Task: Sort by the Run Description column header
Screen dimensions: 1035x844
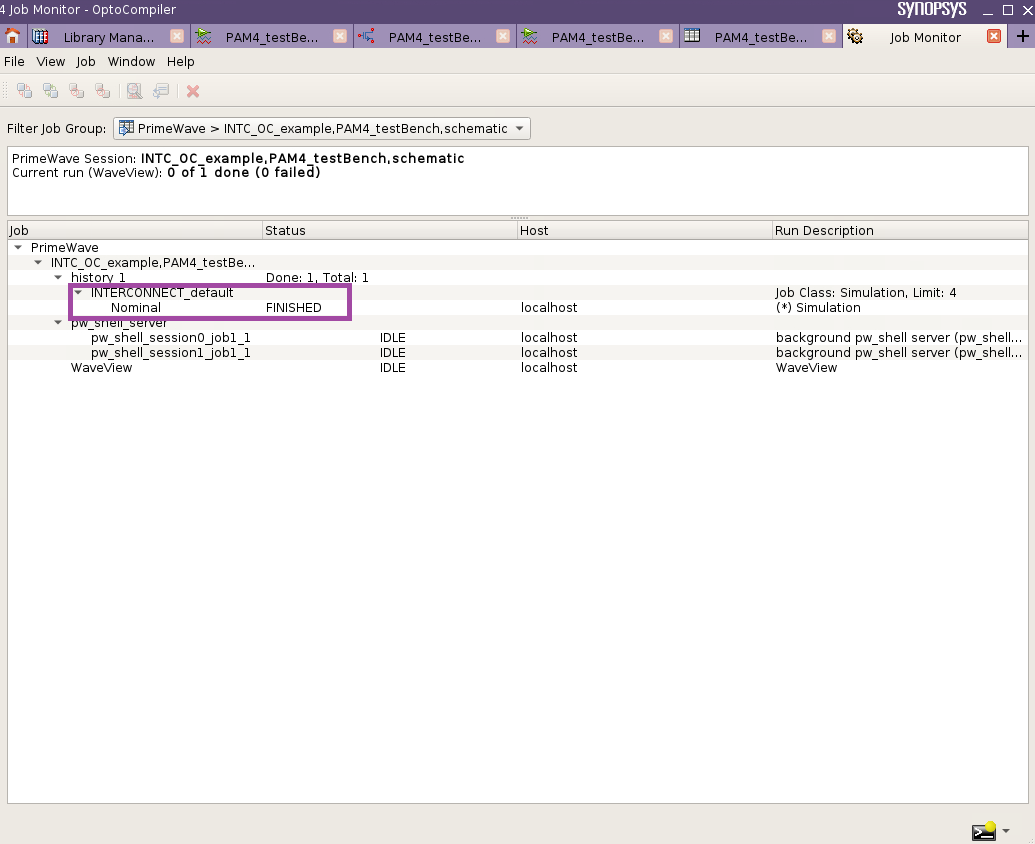Action: pos(900,230)
